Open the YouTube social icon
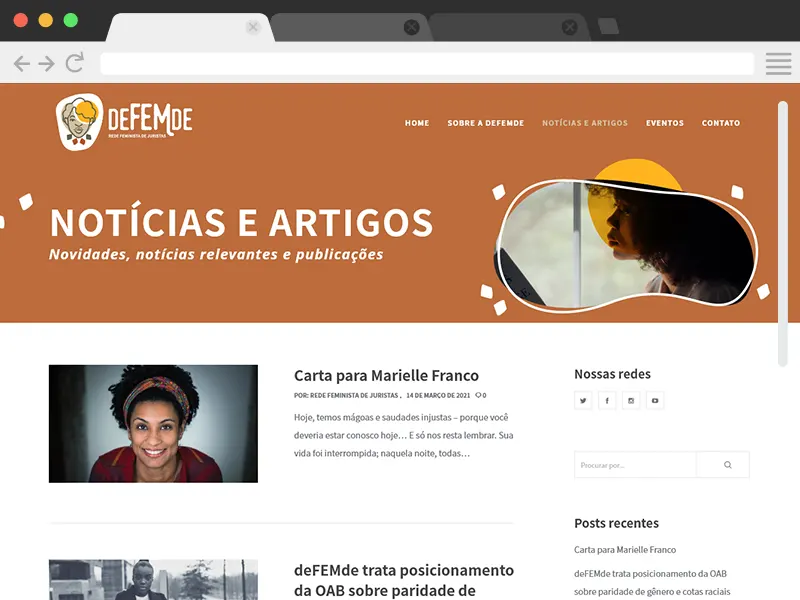 coord(655,401)
